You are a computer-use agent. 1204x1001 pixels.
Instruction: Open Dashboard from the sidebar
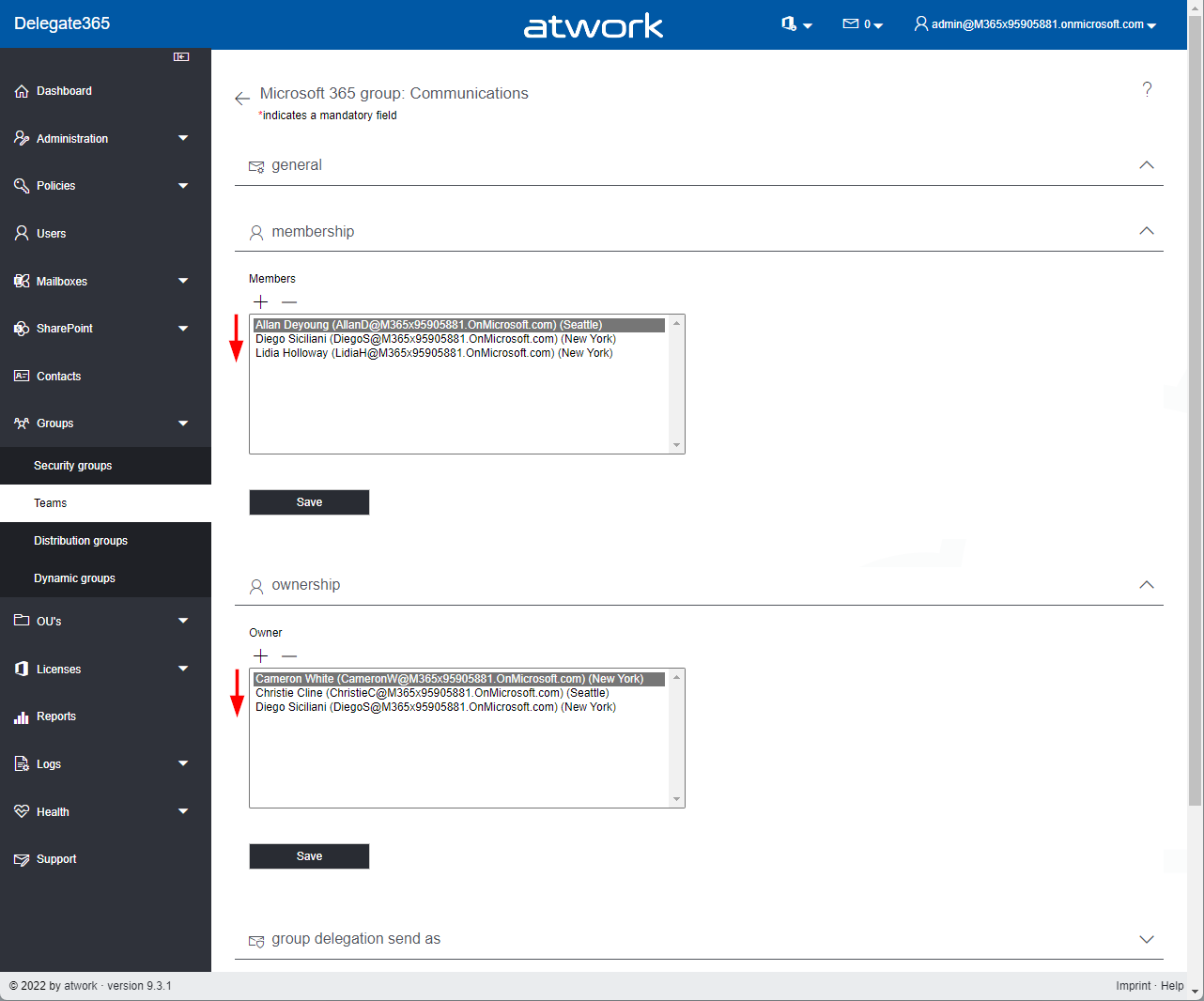(x=105, y=91)
